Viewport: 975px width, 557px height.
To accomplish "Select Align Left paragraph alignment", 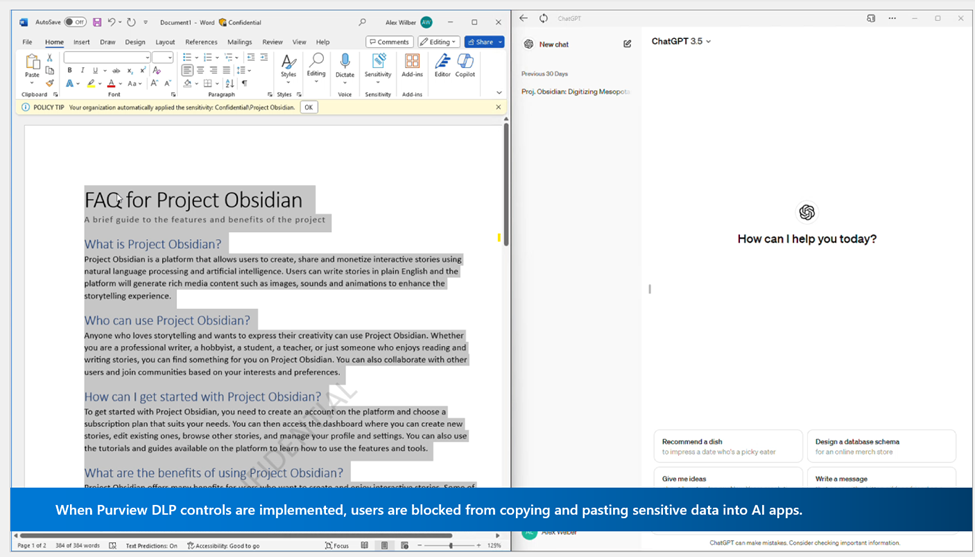I will point(187,70).
